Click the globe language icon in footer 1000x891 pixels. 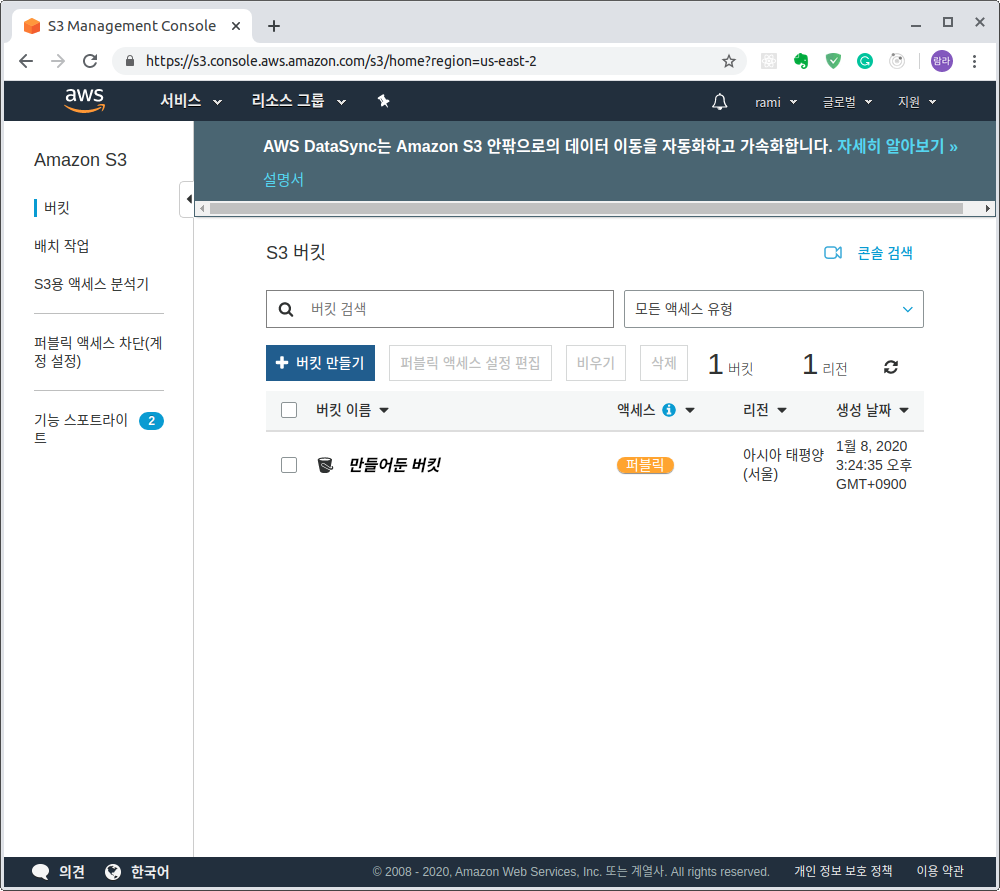[x=113, y=871]
